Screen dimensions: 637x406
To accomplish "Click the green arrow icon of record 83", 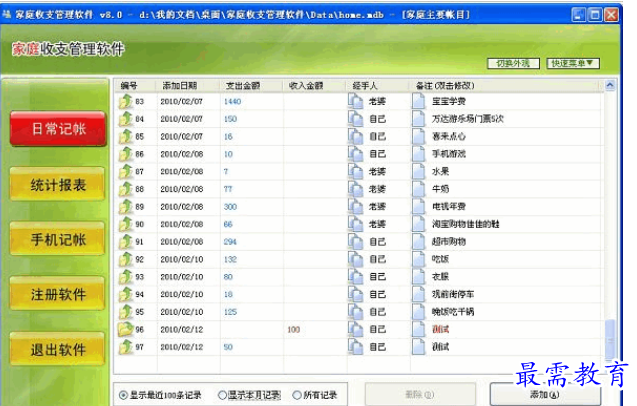I will [x=126, y=101].
